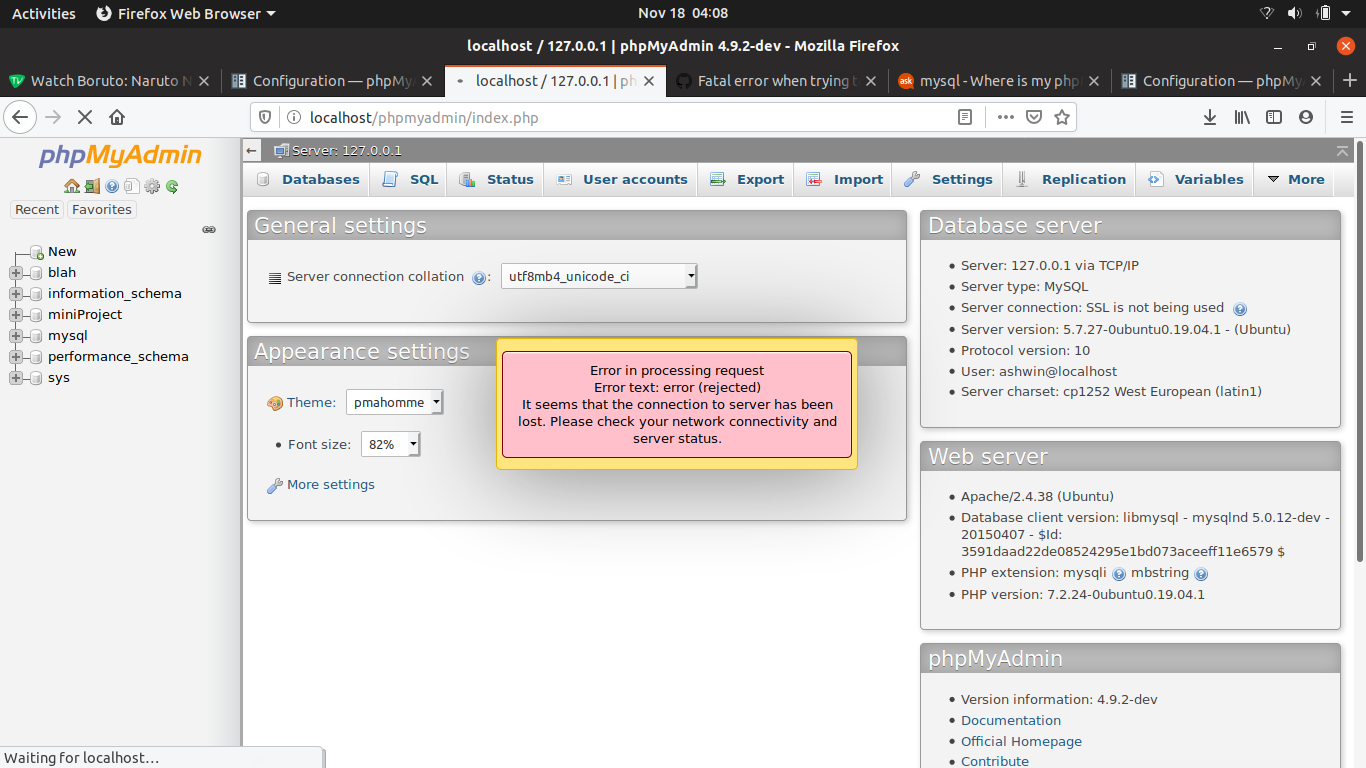The image size is (1366, 768).
Task: Open the Databases tab
Action: pyautogui.click(x=308, y=180)
